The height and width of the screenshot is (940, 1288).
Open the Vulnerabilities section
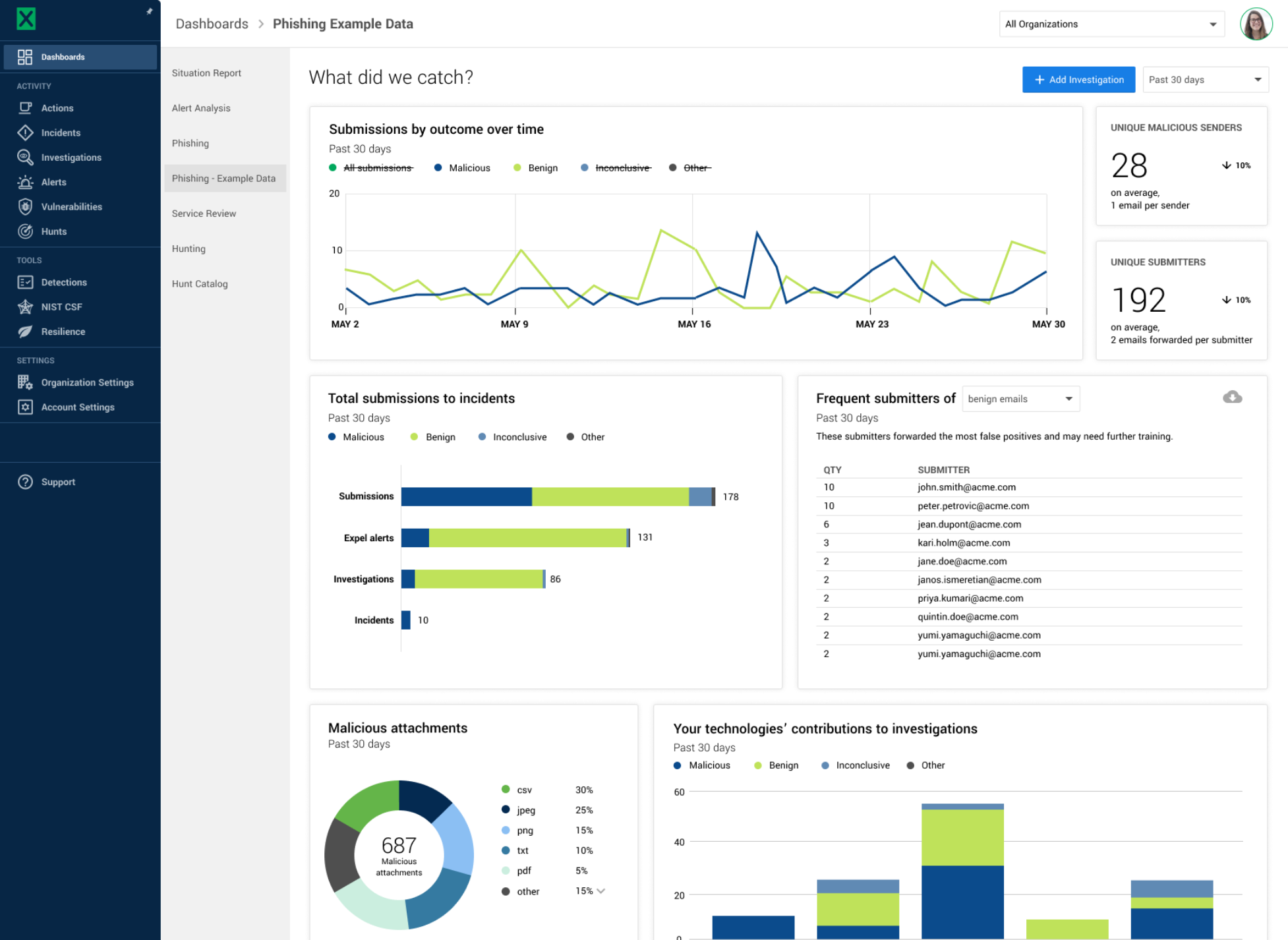click(x=26, y=206)
